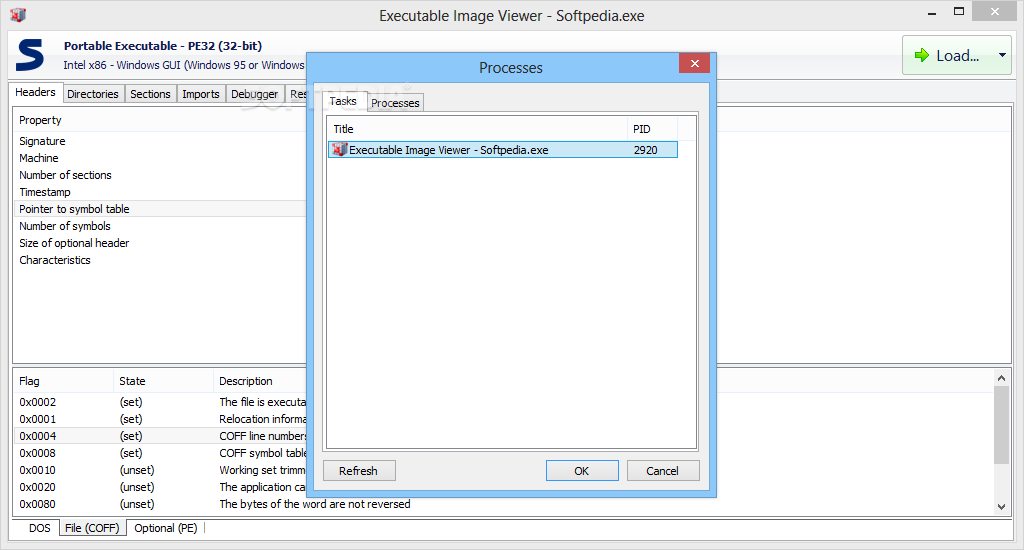This screenshot has height=550, width=1024.
Task: Select the Signature property row
Action: [160, 141]
